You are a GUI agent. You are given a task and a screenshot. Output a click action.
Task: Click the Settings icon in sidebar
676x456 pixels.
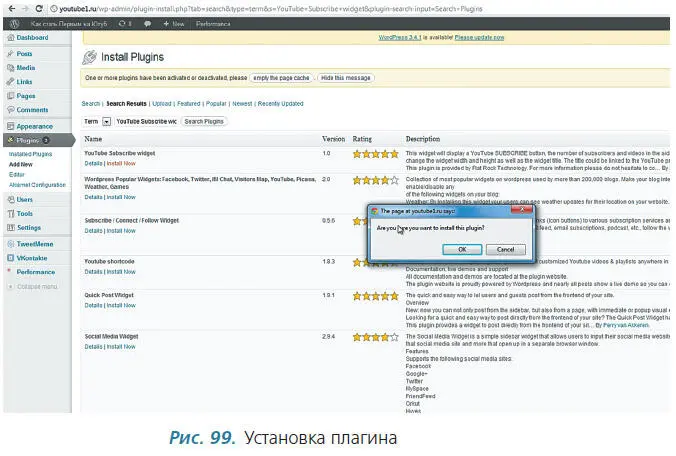click(x=11, y=228)
